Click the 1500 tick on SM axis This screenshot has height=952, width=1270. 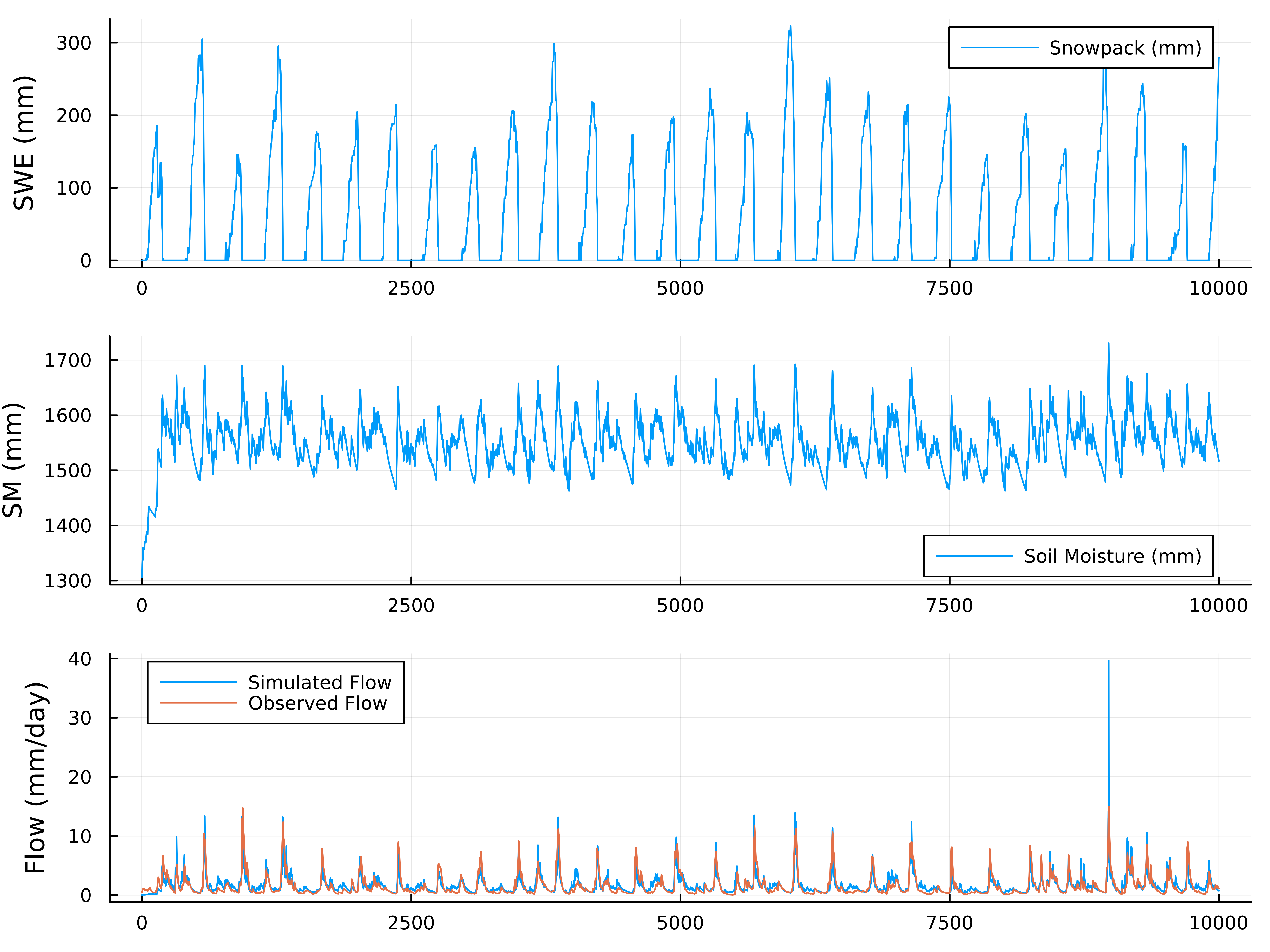tap(68, 471)
